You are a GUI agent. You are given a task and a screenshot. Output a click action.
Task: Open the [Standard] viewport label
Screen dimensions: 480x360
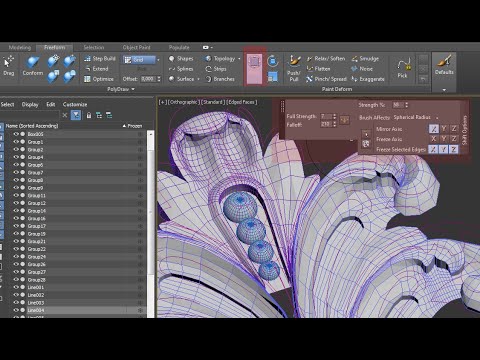[x=213, y=102]
